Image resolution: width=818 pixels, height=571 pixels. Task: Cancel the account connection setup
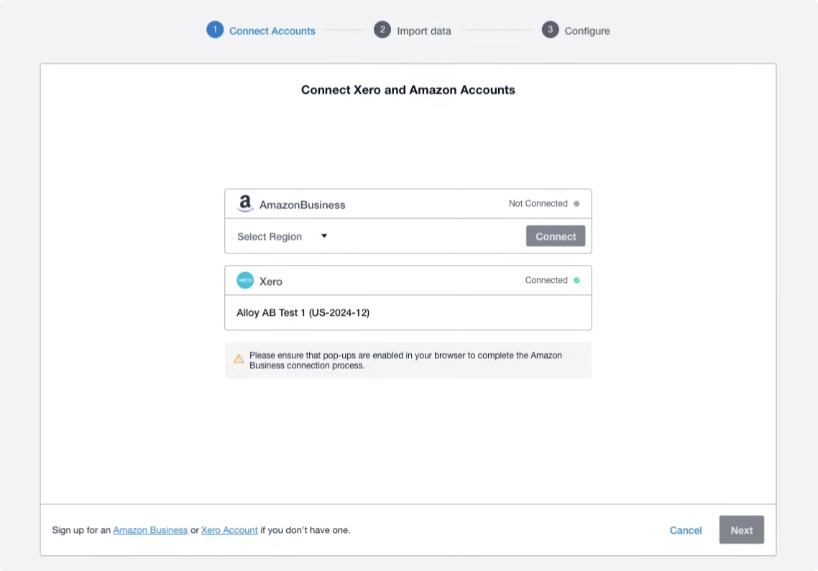point(685,530)
